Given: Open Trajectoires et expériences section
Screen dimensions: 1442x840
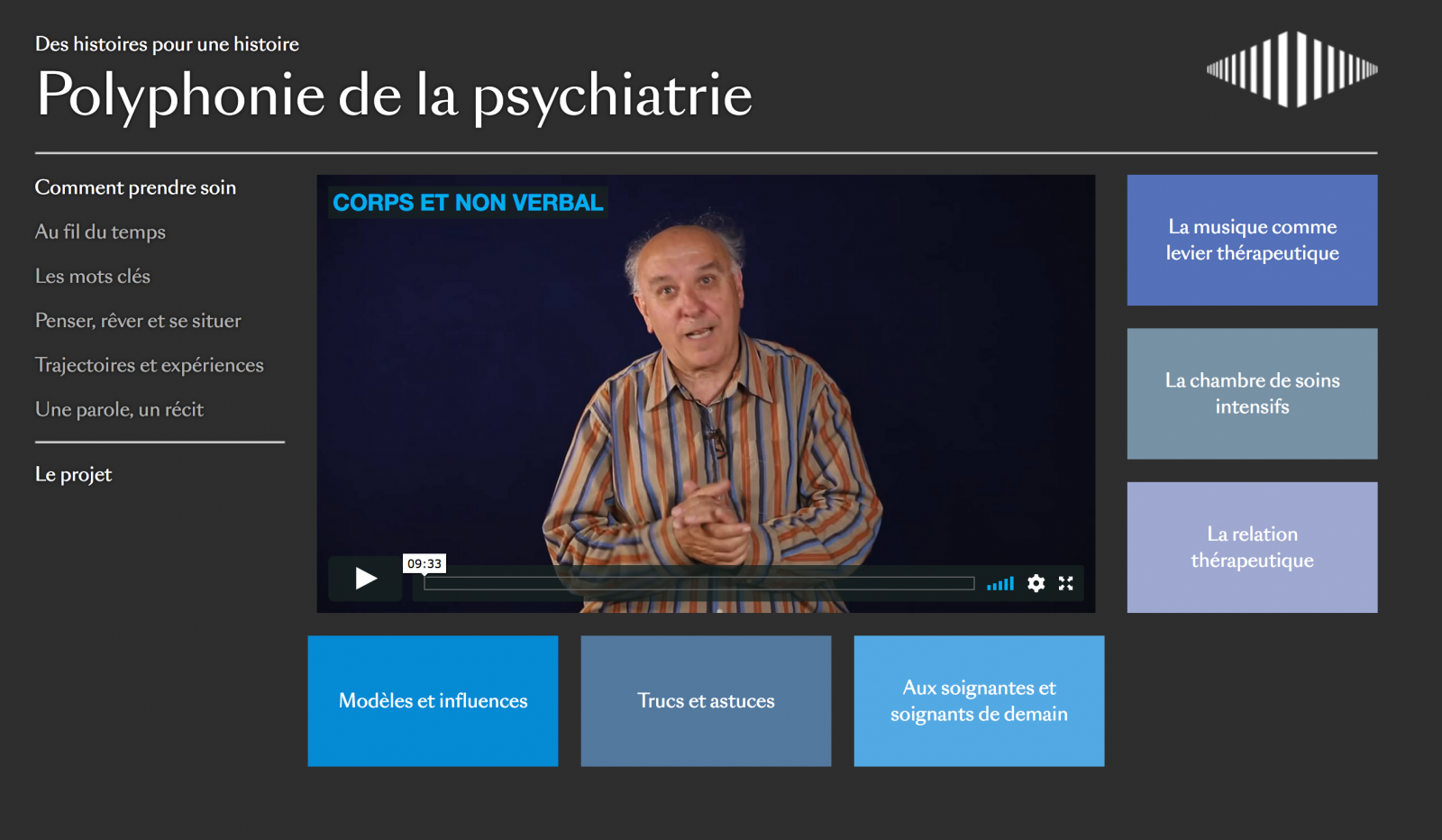Looking at the screenshot, I should tap(150, 365).
